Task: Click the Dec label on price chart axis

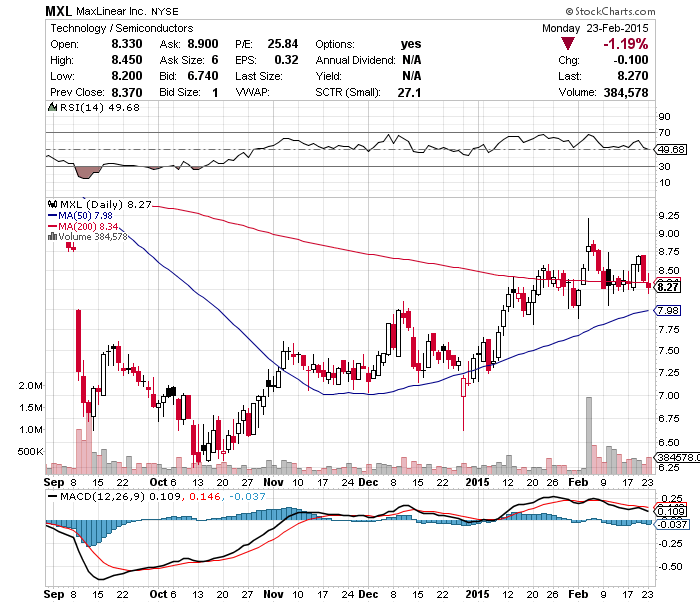Action: (368, 482)
